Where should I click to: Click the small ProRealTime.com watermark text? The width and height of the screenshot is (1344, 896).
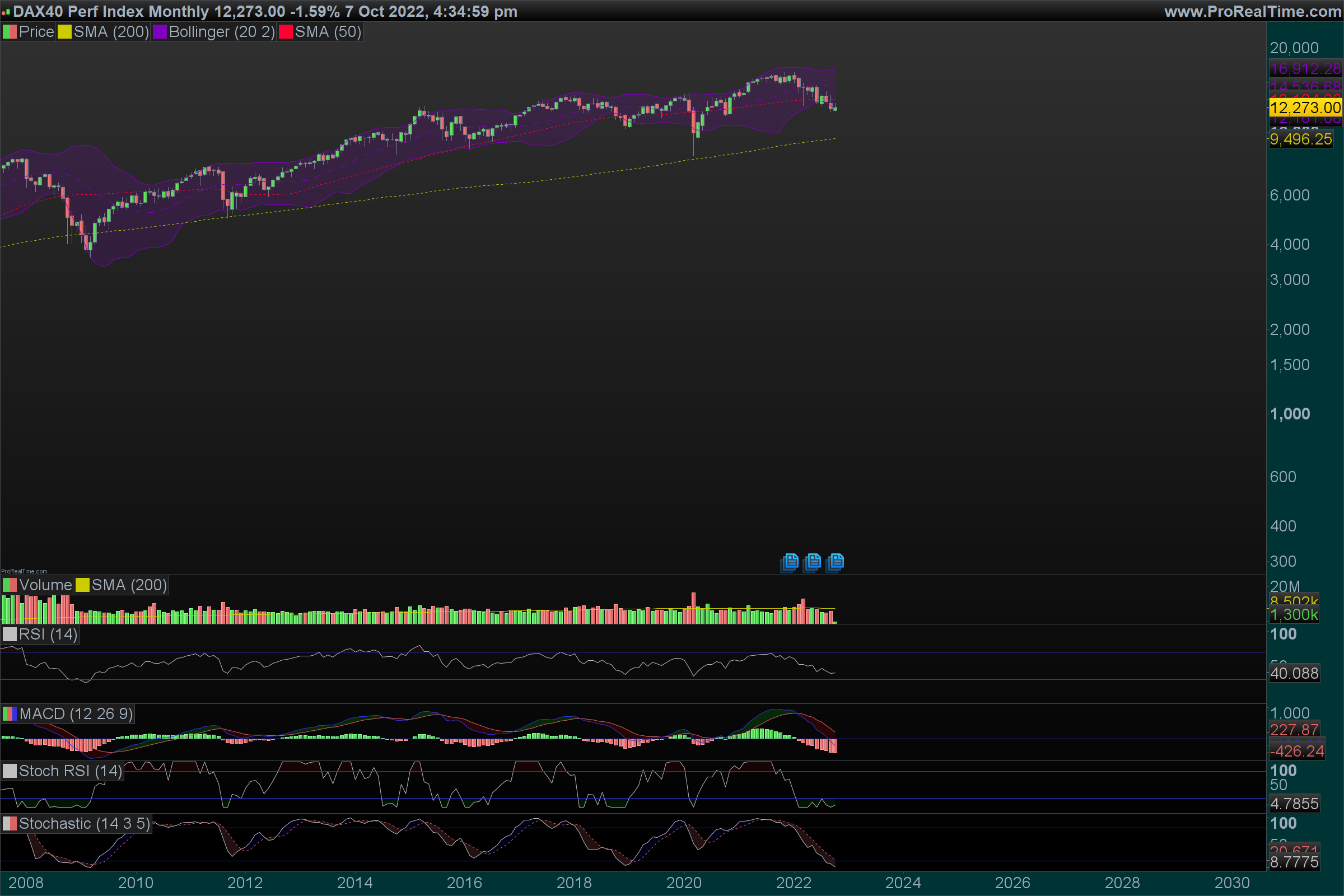(24, 571)
